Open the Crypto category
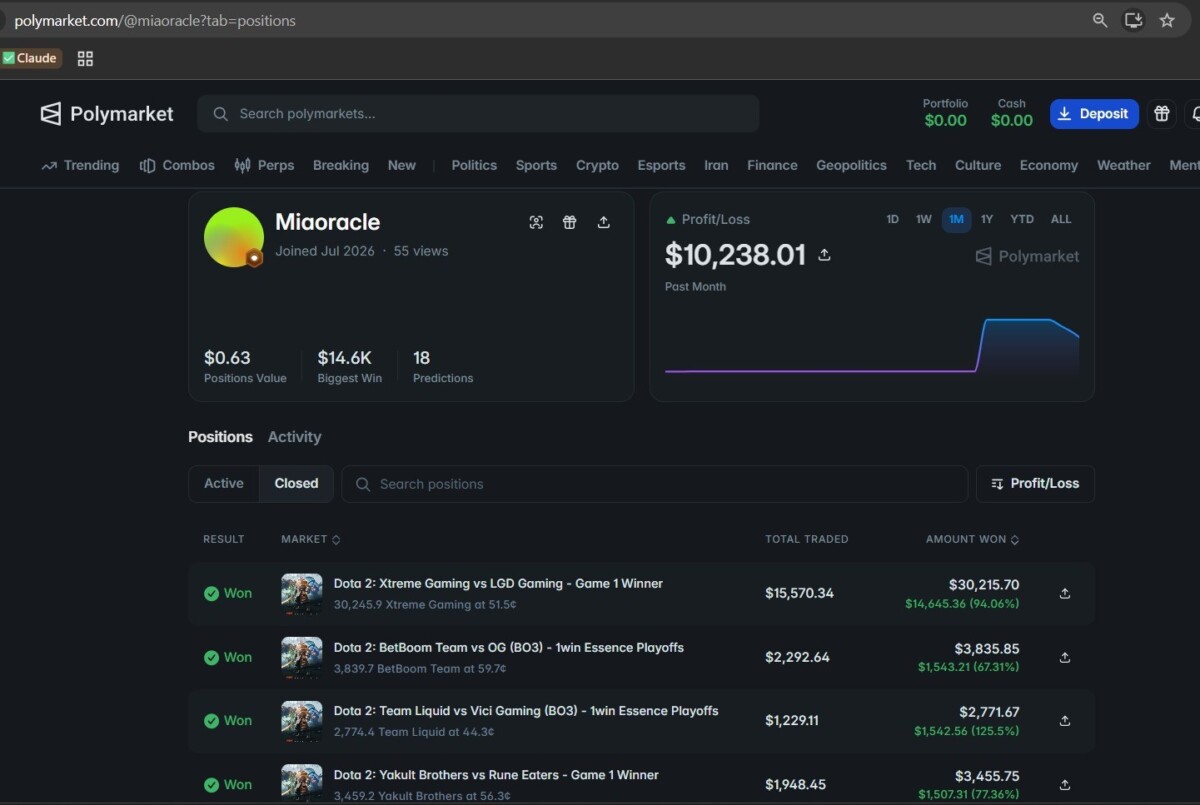The width and height of the screenshot is (1200, 805). tap(597, 166)
